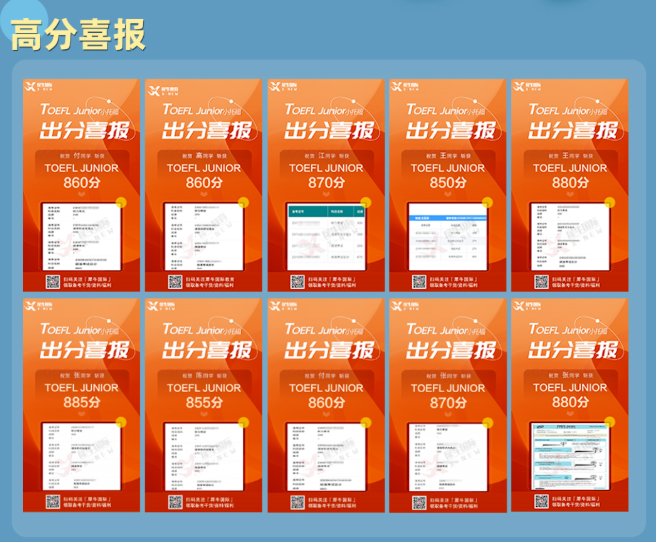Viewport: 656px width, 542px height.
Task: Click the logo atop the 885分 poster
Action: point(38,306)
